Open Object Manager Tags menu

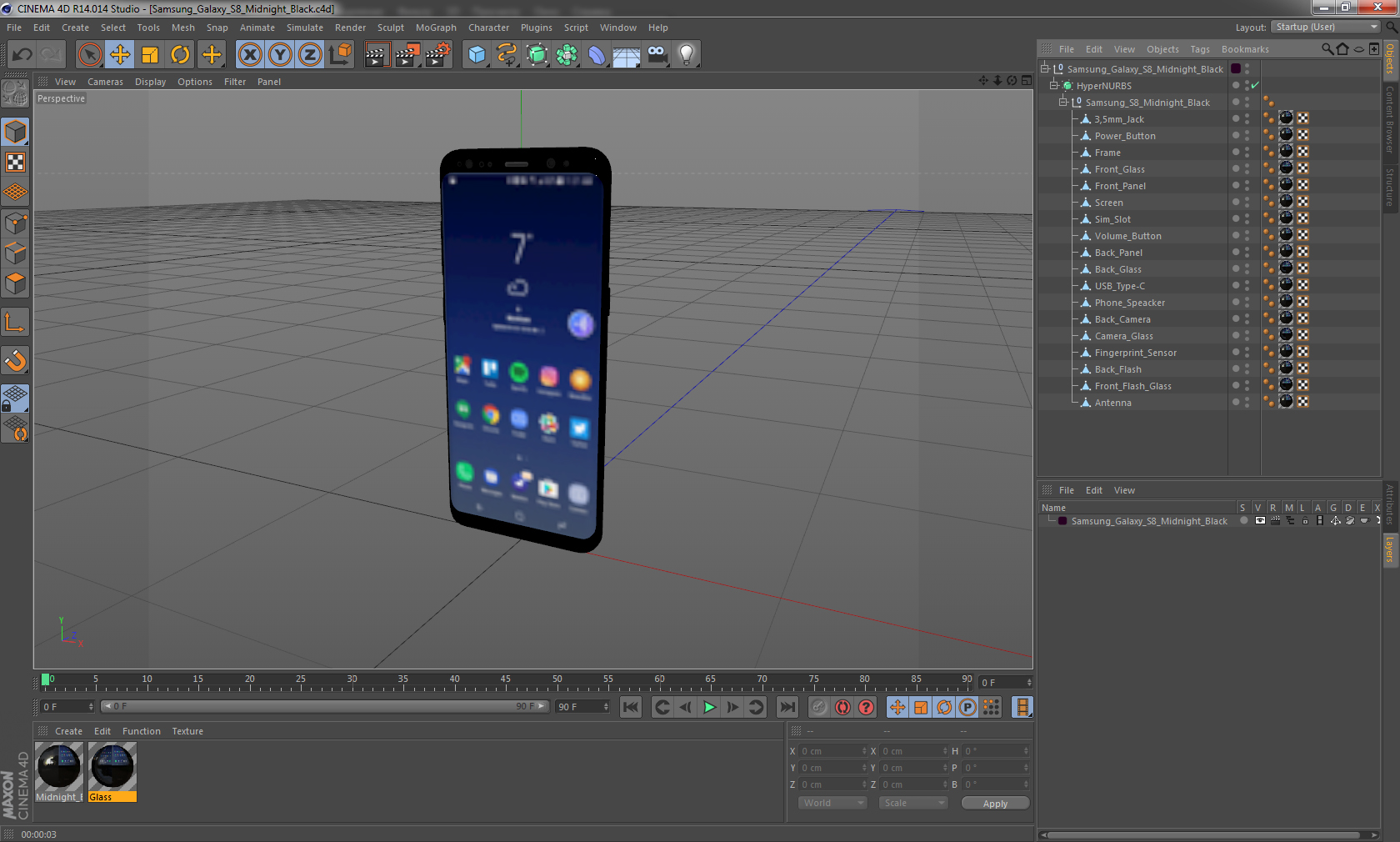1199,49
